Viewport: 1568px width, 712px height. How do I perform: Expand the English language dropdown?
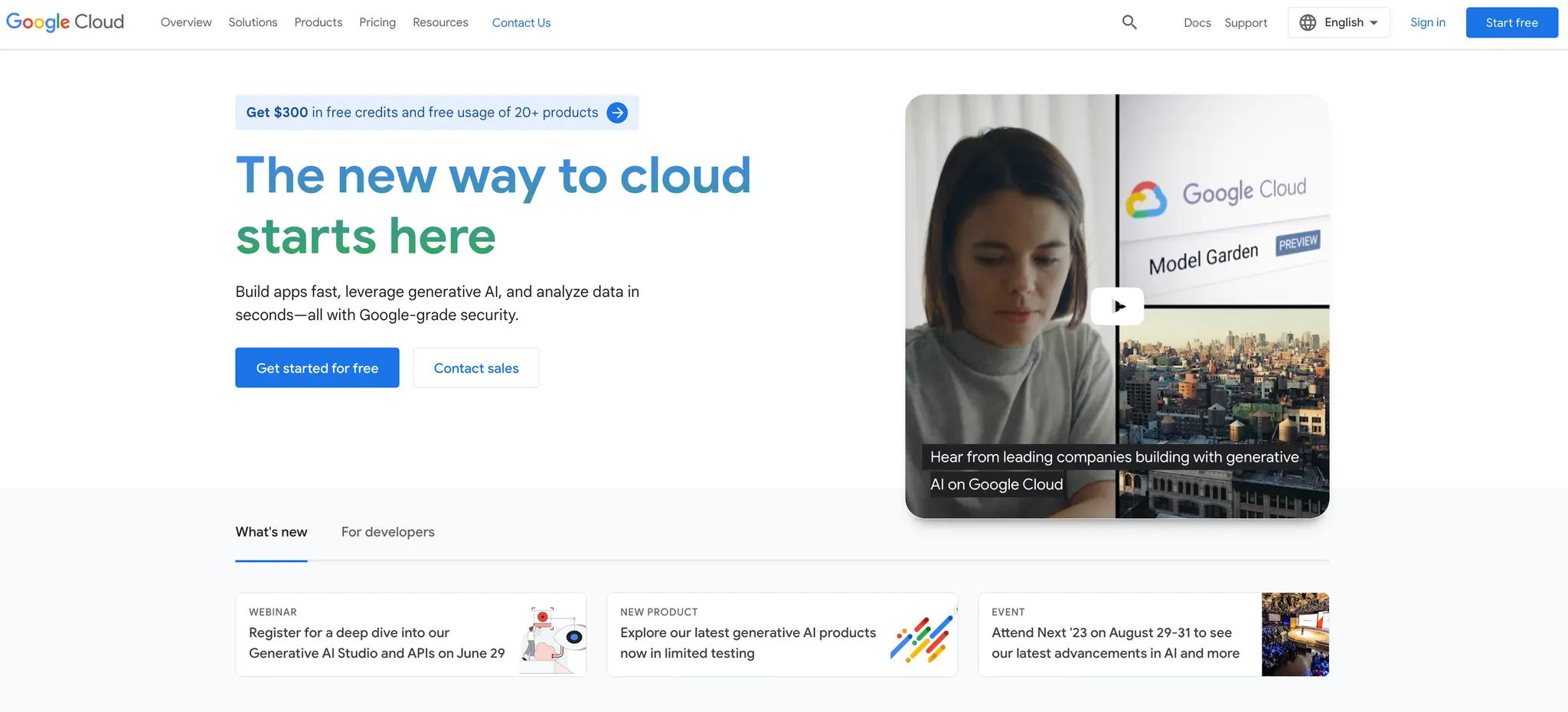(x=1339, y=23)
